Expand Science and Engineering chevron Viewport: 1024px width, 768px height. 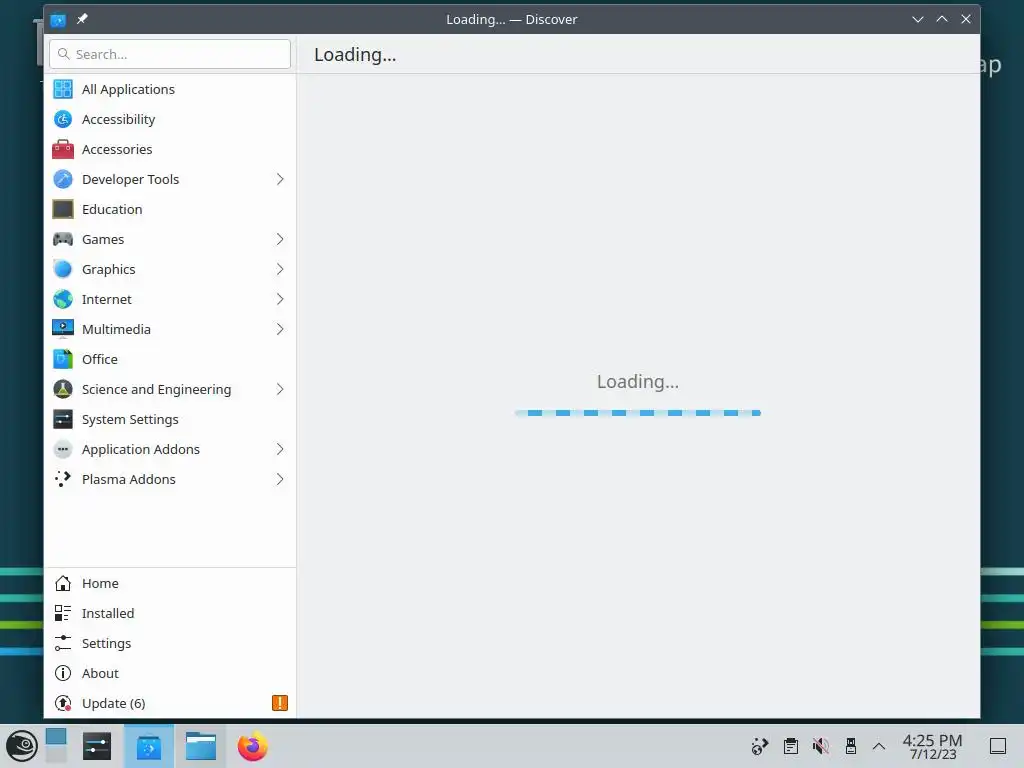coord(280,389)
